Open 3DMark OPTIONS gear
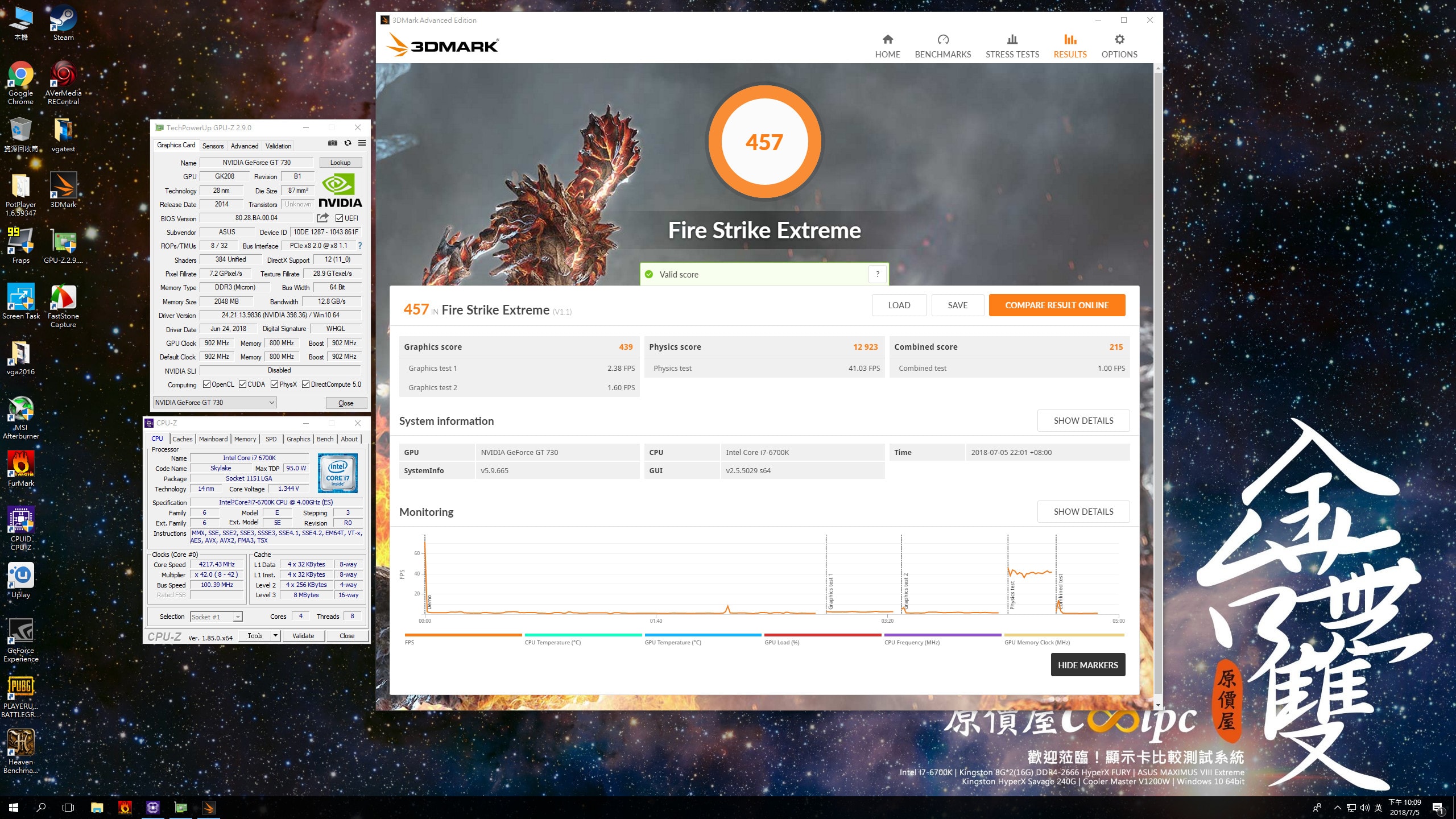1456x819 pixels. [x=1119, y=46]
